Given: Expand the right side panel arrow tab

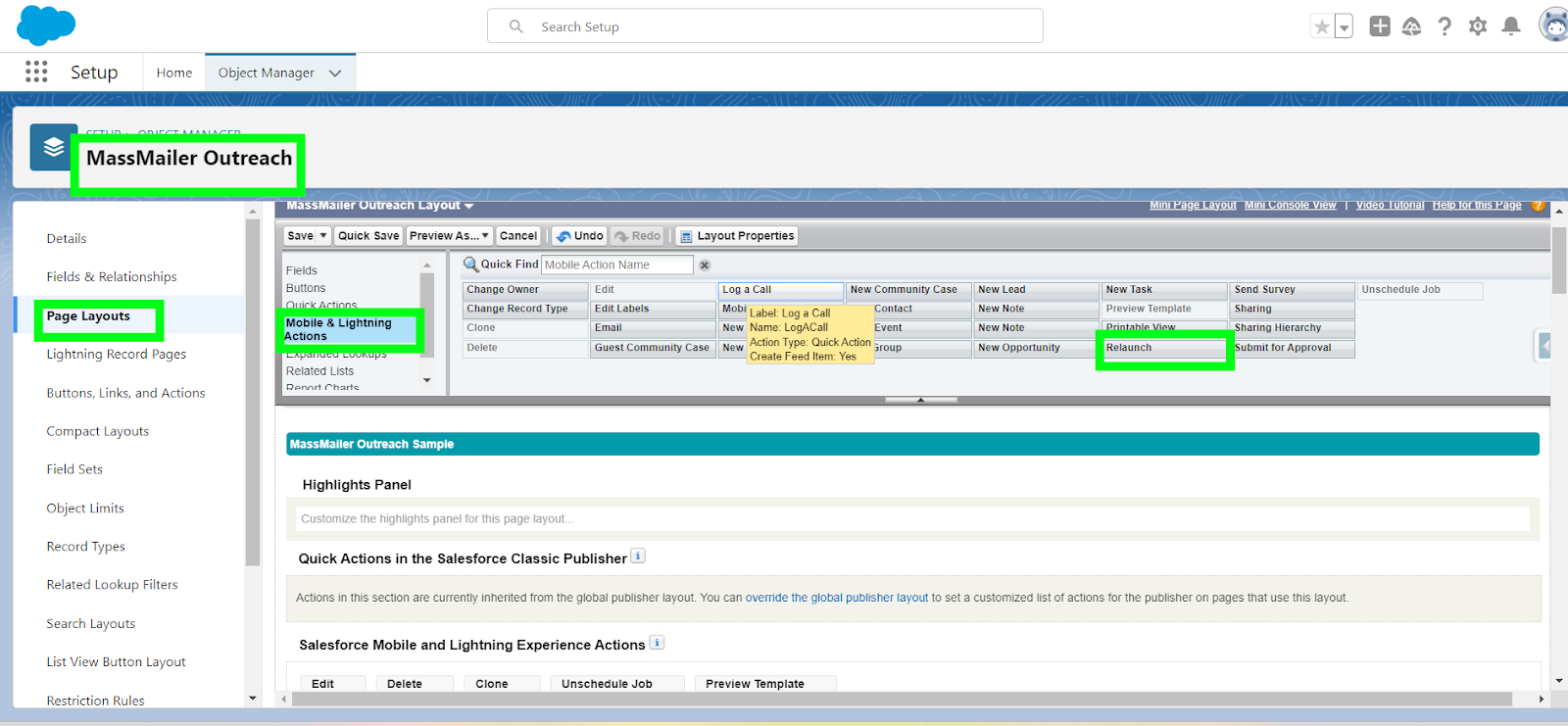Looking at the screenshot, I should 1543,346.
